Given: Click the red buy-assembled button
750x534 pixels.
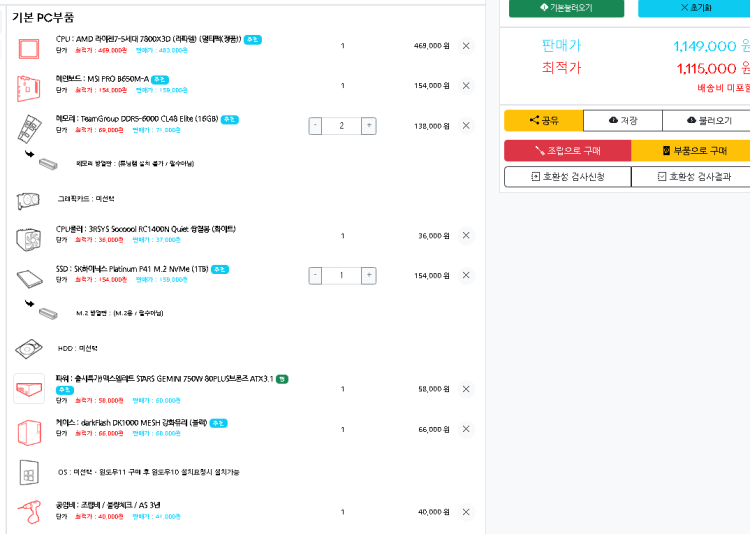Looking at the screenshot, I should click(568, 151).
